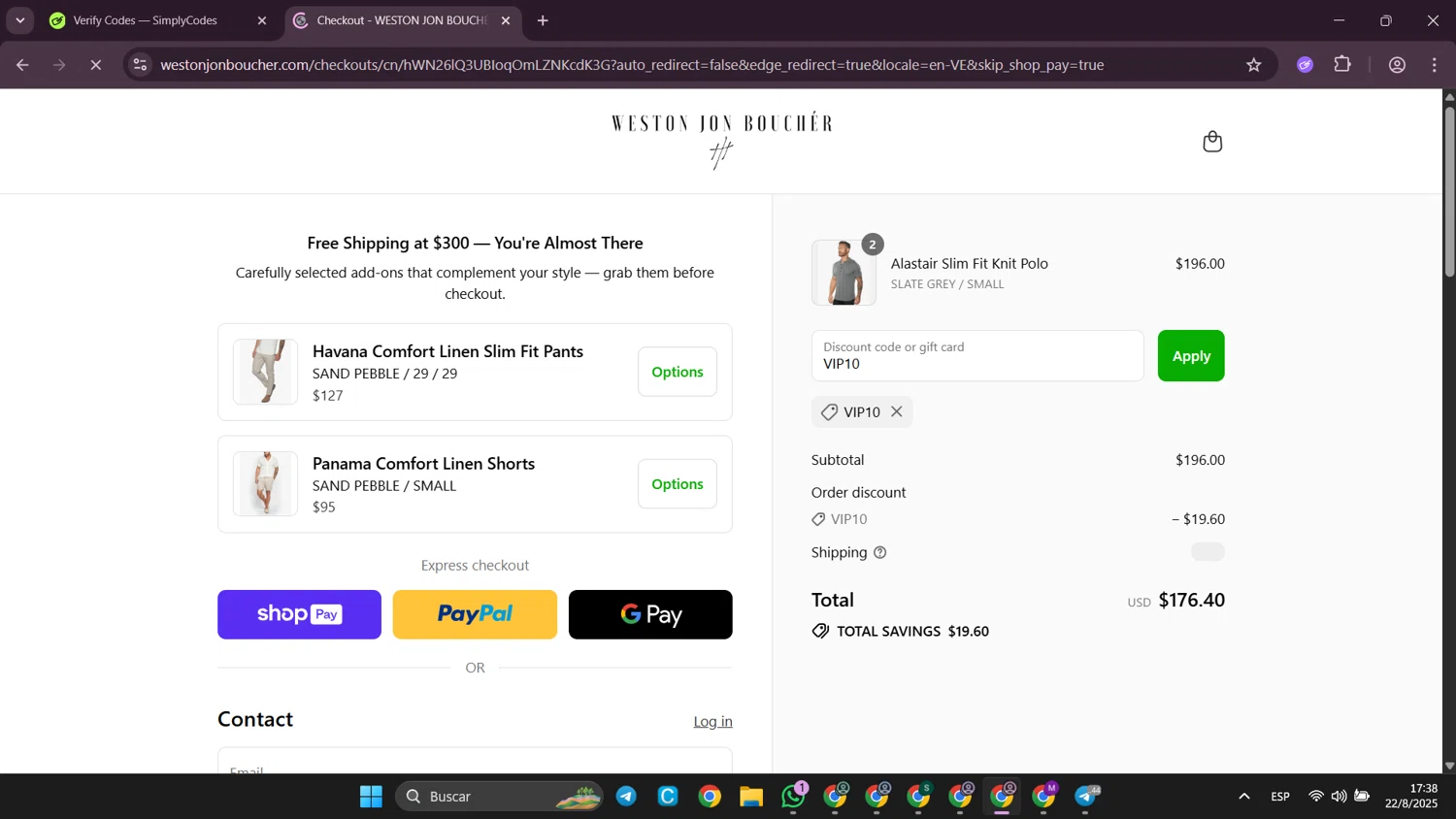Open Chrome's three-dot menu
This screenshot has height=819, width=1456.
1435,65
